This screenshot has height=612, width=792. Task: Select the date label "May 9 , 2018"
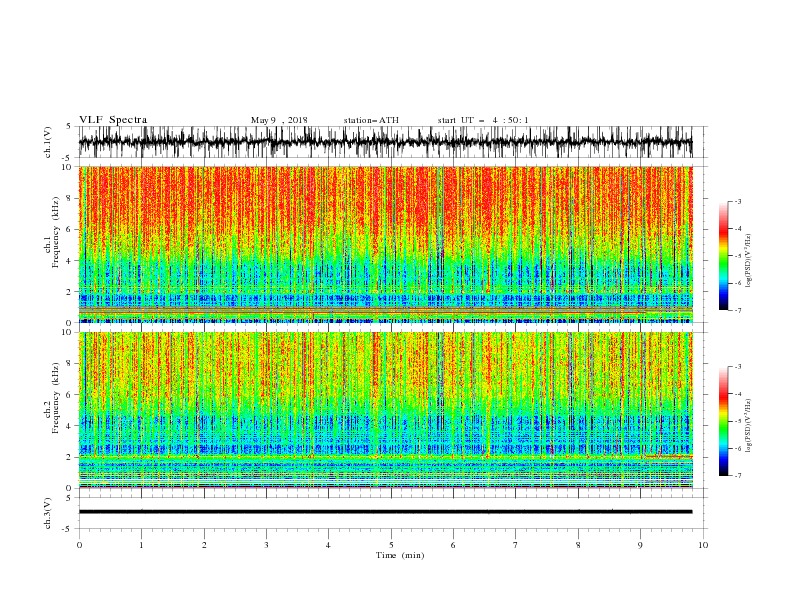tap(279, 120)
